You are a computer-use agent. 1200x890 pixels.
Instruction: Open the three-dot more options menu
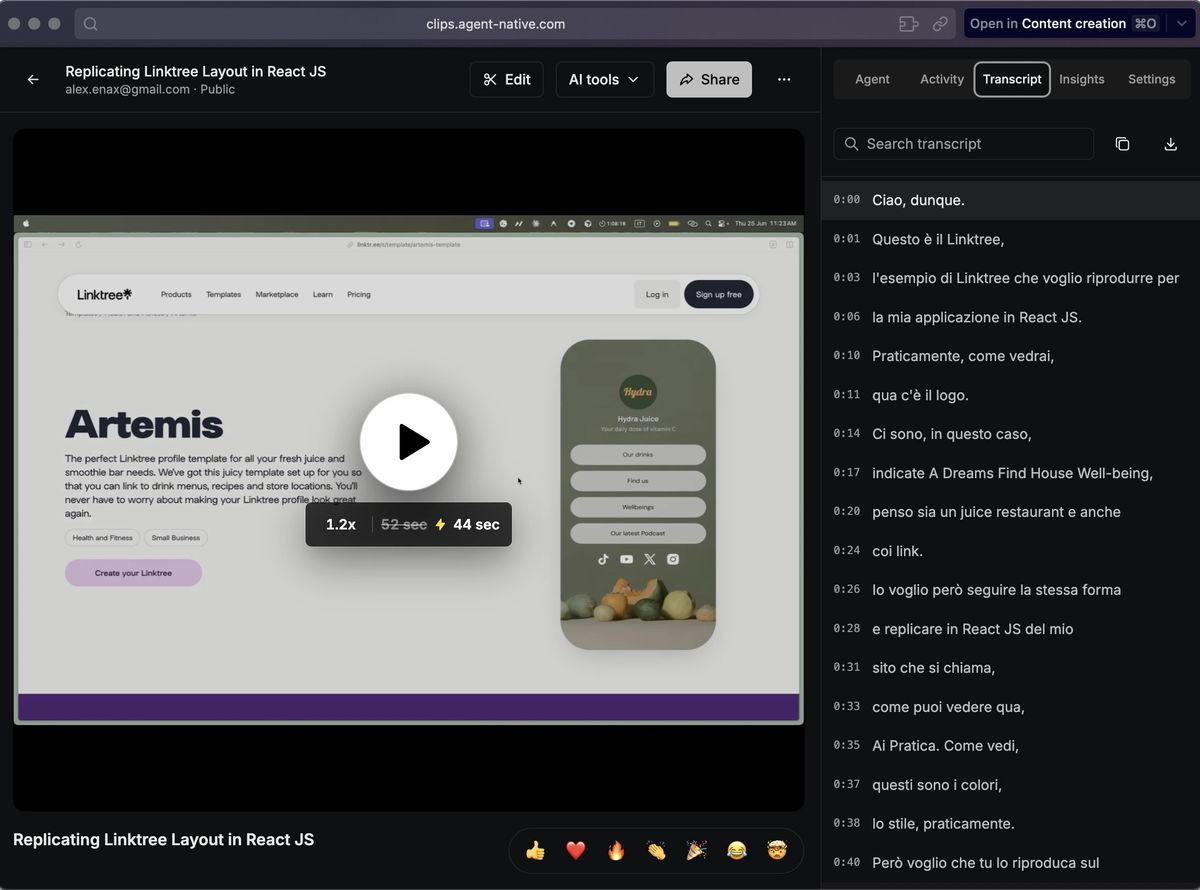tap(784, 80)
